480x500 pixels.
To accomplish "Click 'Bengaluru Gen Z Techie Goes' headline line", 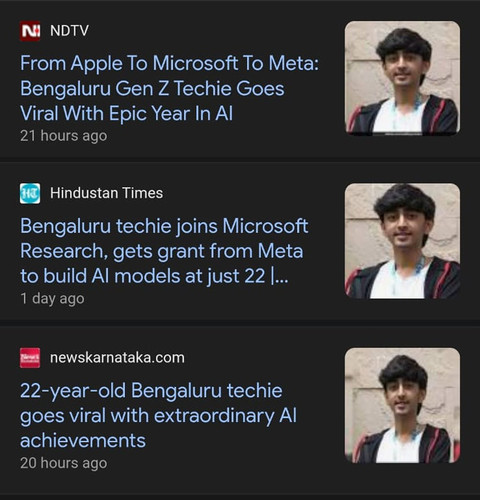I will click(152, 88).
